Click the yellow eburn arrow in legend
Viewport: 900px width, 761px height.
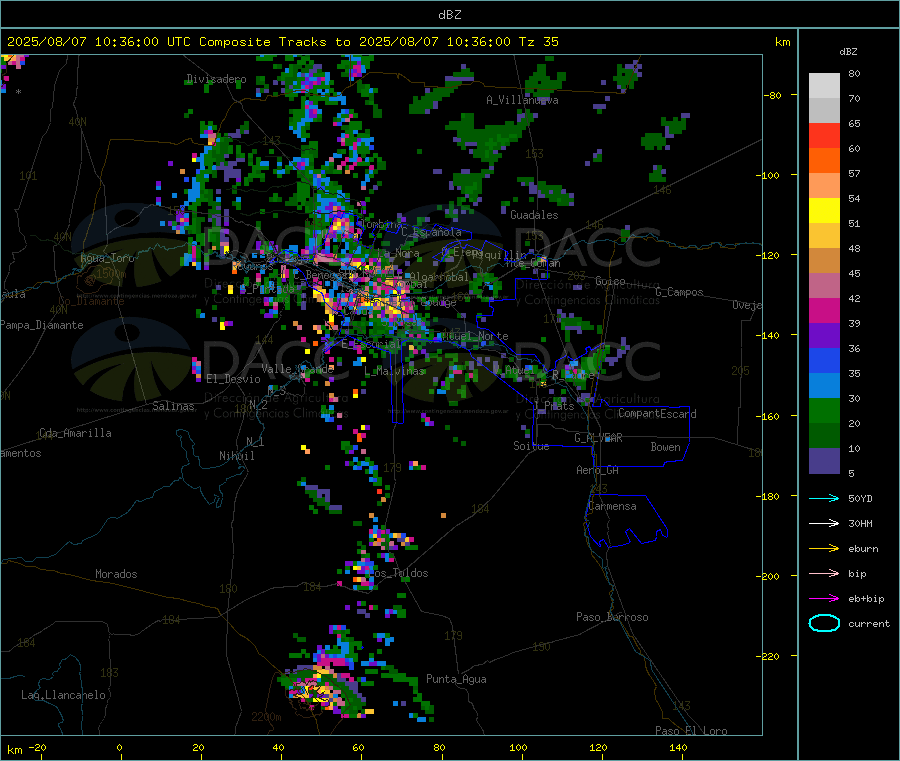click(824, 548)
